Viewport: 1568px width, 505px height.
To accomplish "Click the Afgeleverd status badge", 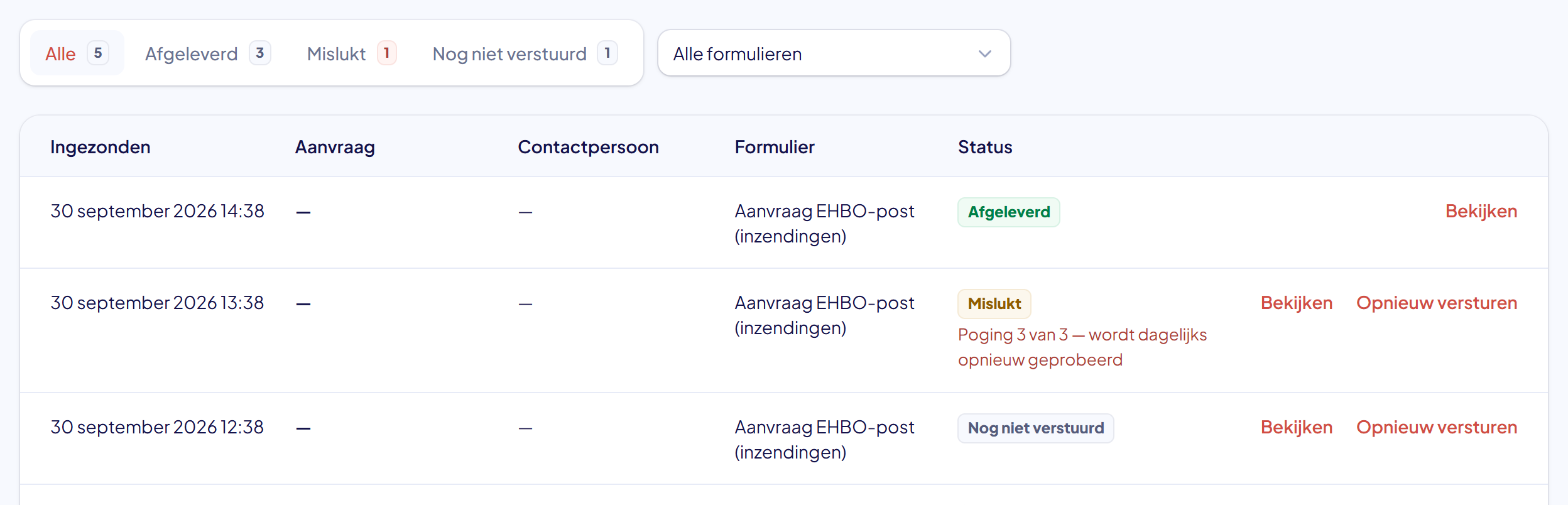I will (1009, 212).
